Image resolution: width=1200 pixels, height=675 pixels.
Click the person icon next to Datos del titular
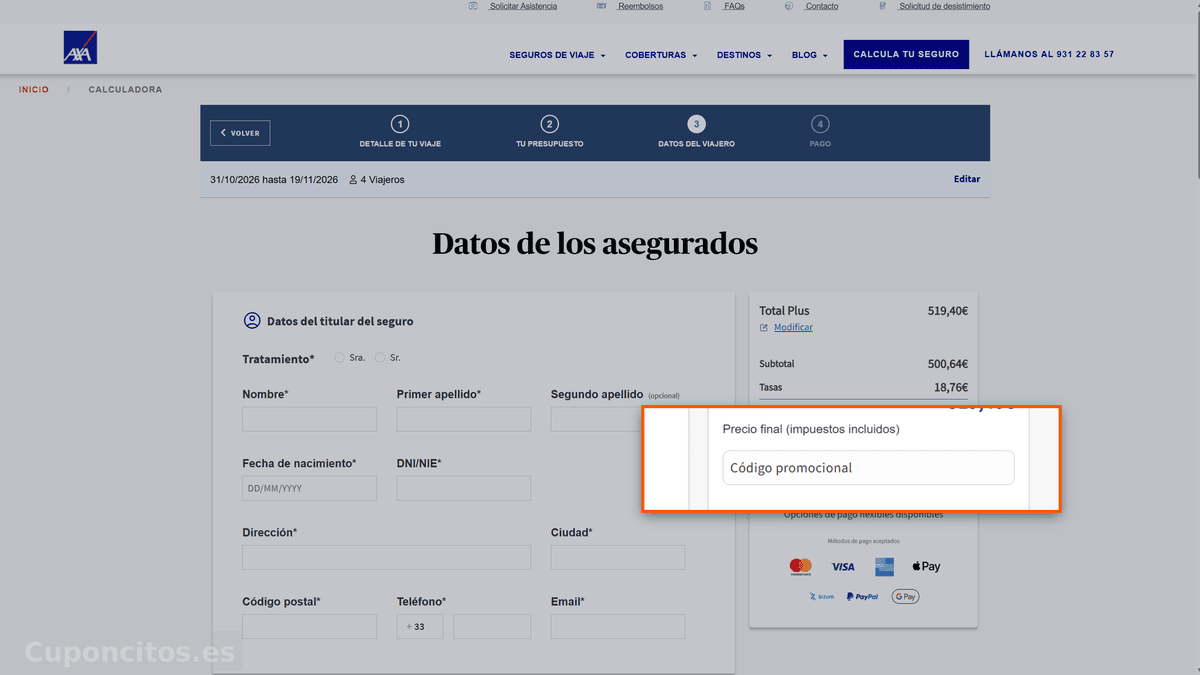tap(252, 321)
